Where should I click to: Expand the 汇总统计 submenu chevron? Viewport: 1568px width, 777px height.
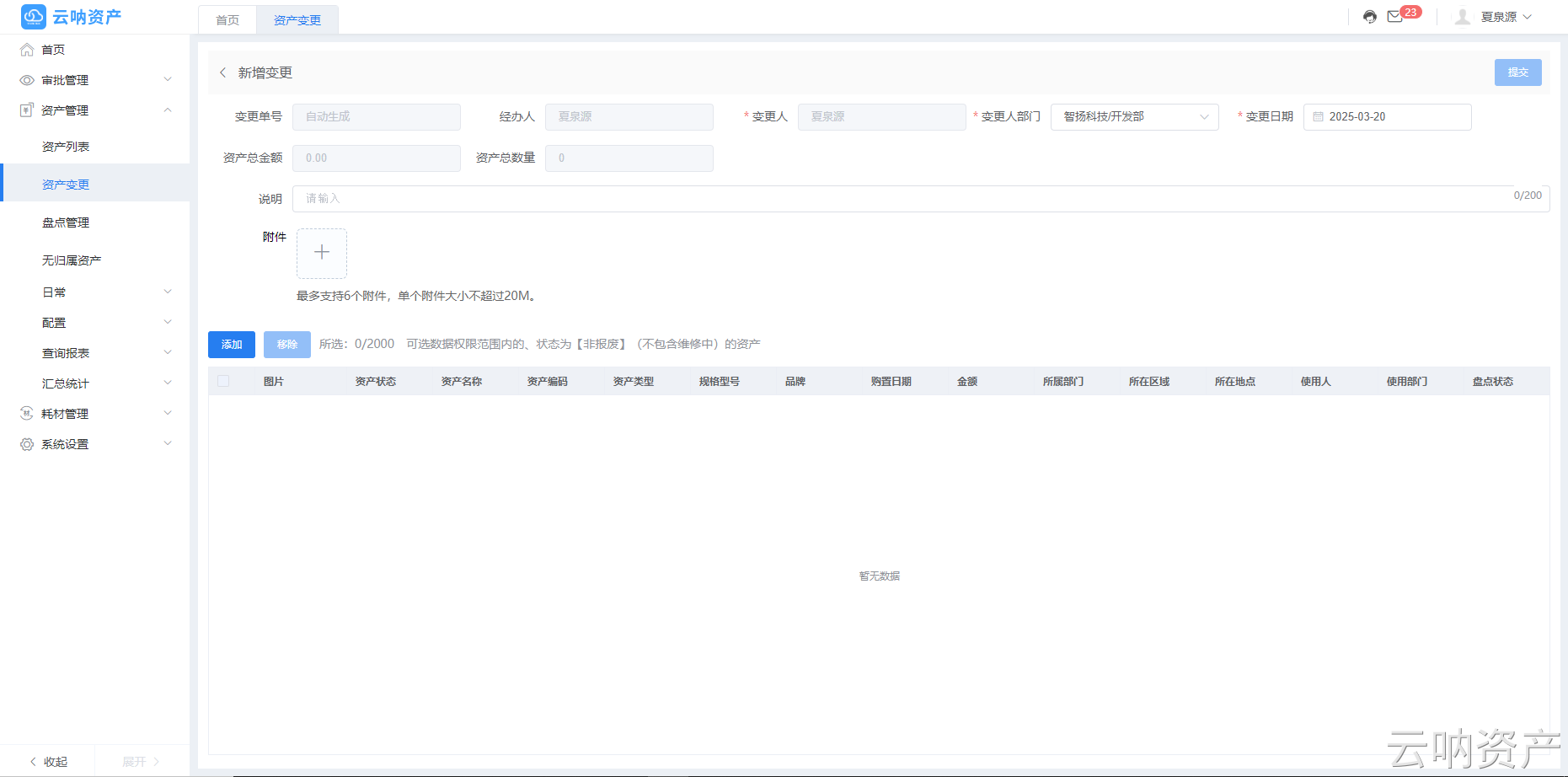pyautogui.click(x=168, y=383)
